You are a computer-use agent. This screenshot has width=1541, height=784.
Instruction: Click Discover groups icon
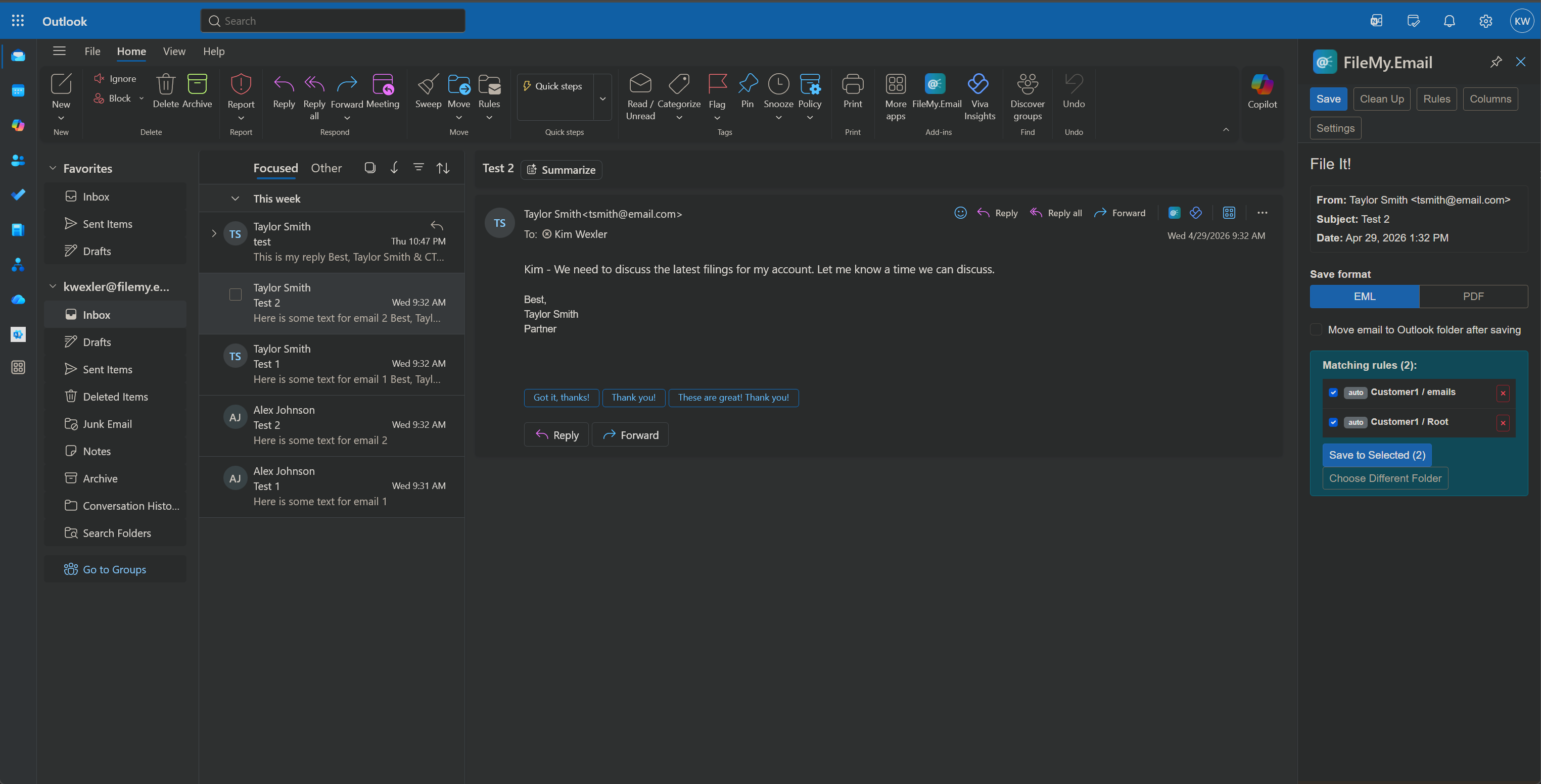tap(1028, 84)
